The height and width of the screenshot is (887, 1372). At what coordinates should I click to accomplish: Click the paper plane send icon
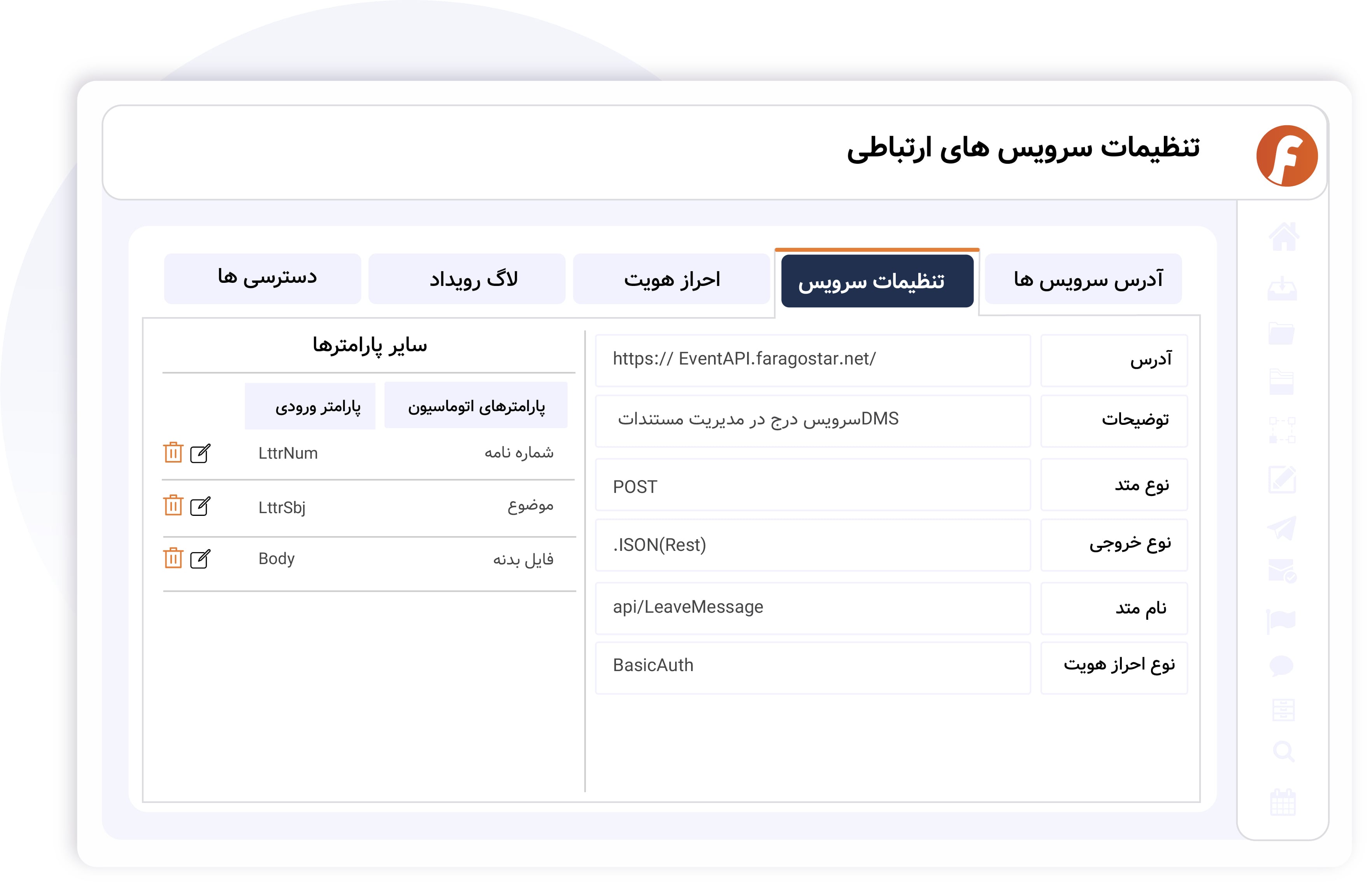coord(1282,528)
